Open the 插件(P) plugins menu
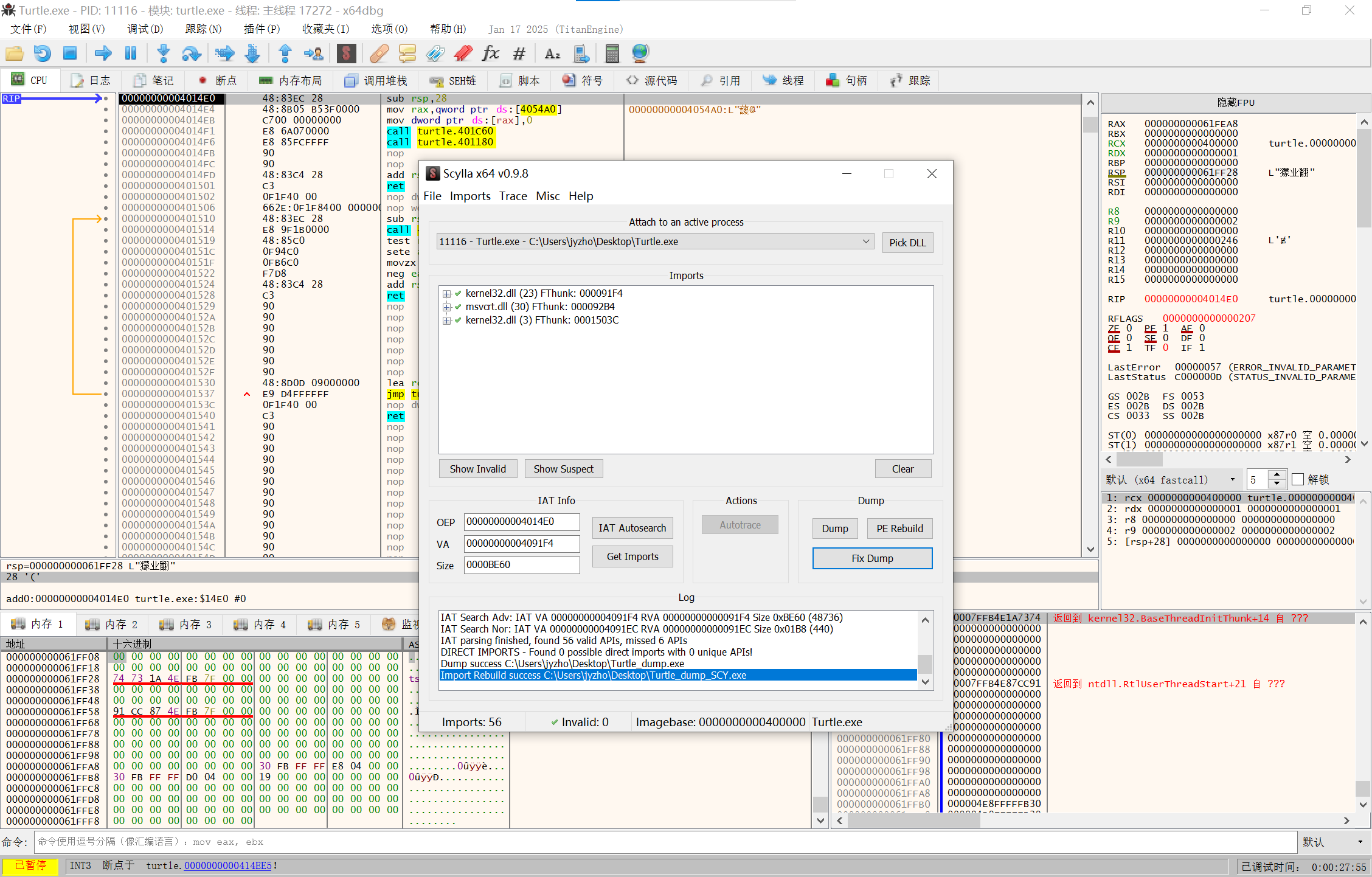Viewport: 1372px width, 877px height. (262, 29)
